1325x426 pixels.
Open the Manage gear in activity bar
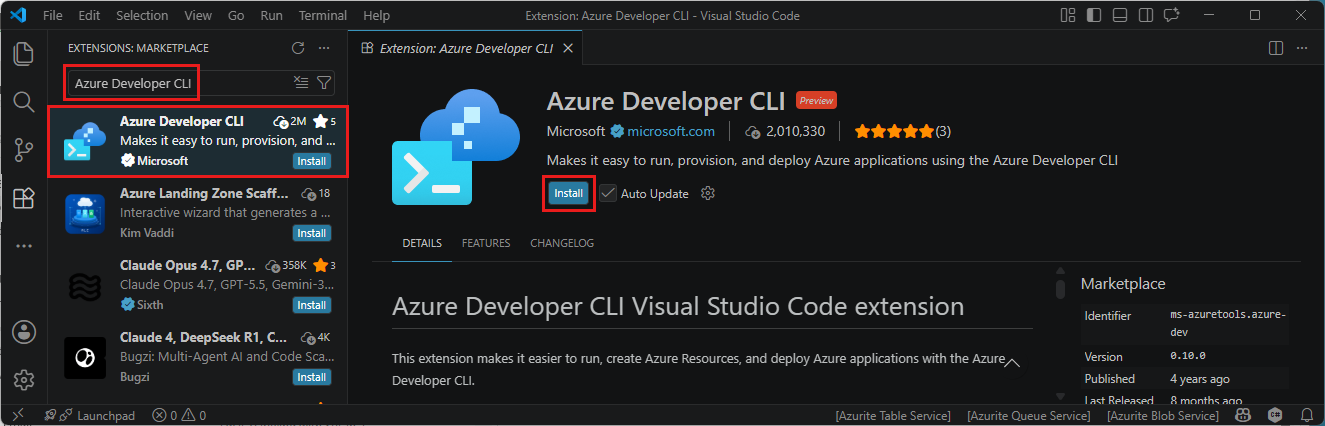tap(23, 380)
